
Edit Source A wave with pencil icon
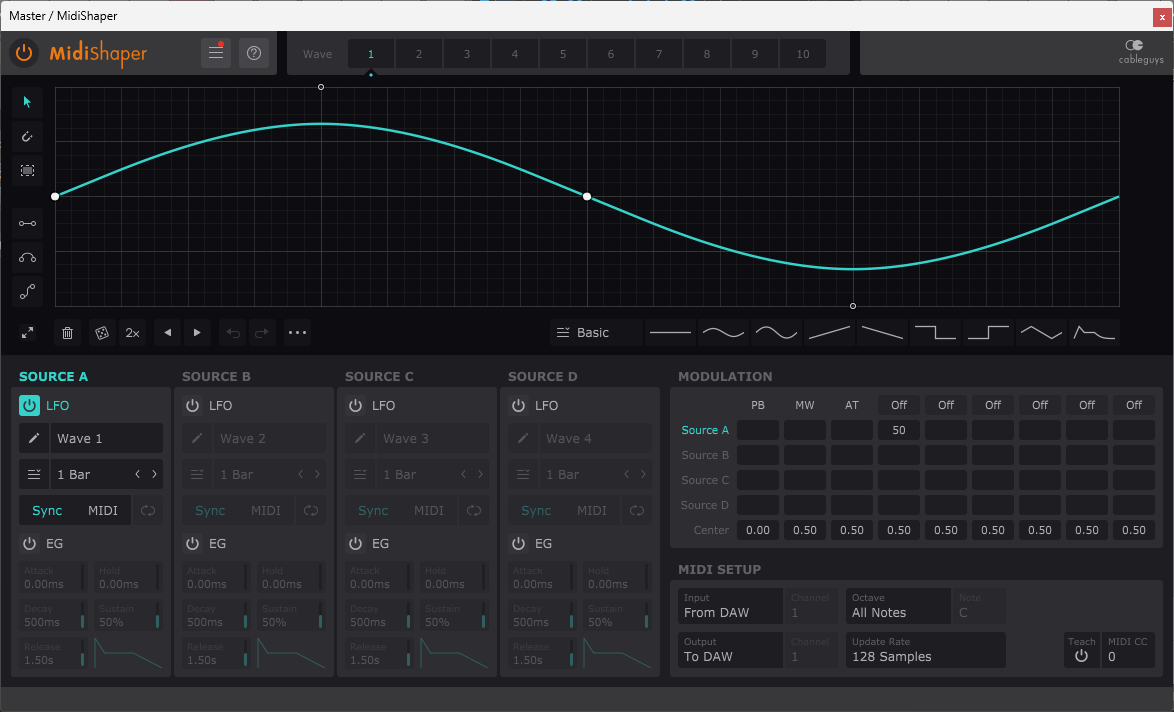click(x=34, y=438)
